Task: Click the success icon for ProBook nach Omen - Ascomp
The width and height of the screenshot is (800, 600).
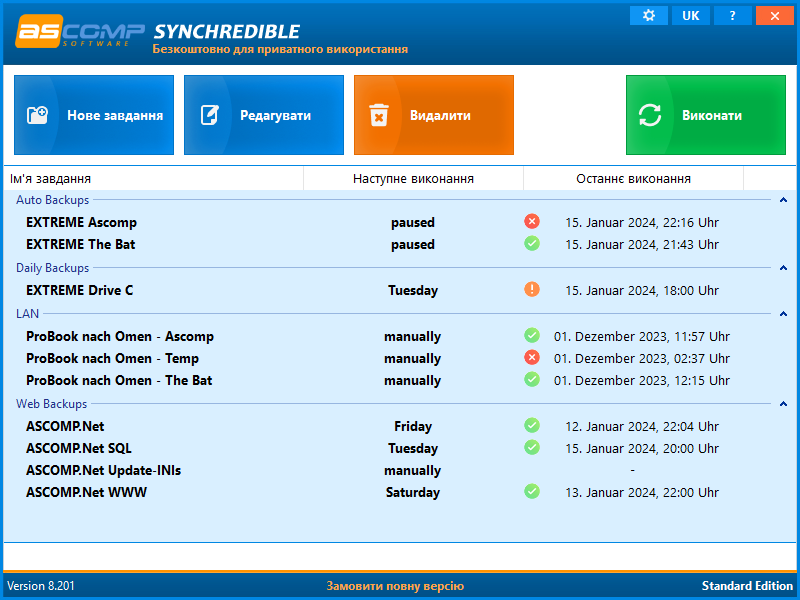Action: pyautogui.click(x=532, y=335)
